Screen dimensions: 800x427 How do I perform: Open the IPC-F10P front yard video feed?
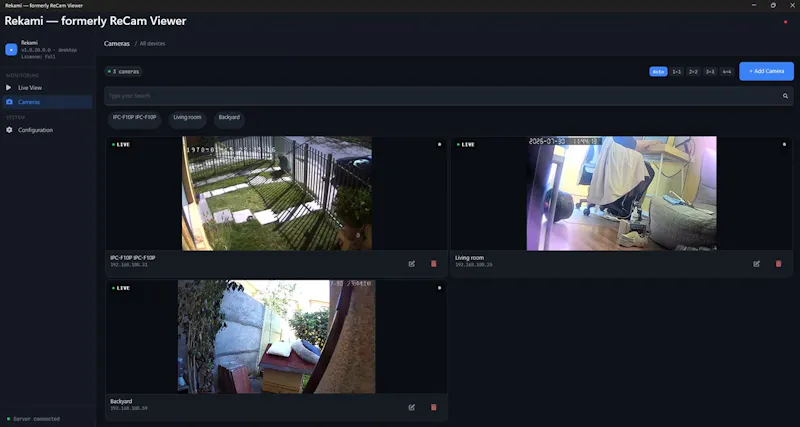277,193
